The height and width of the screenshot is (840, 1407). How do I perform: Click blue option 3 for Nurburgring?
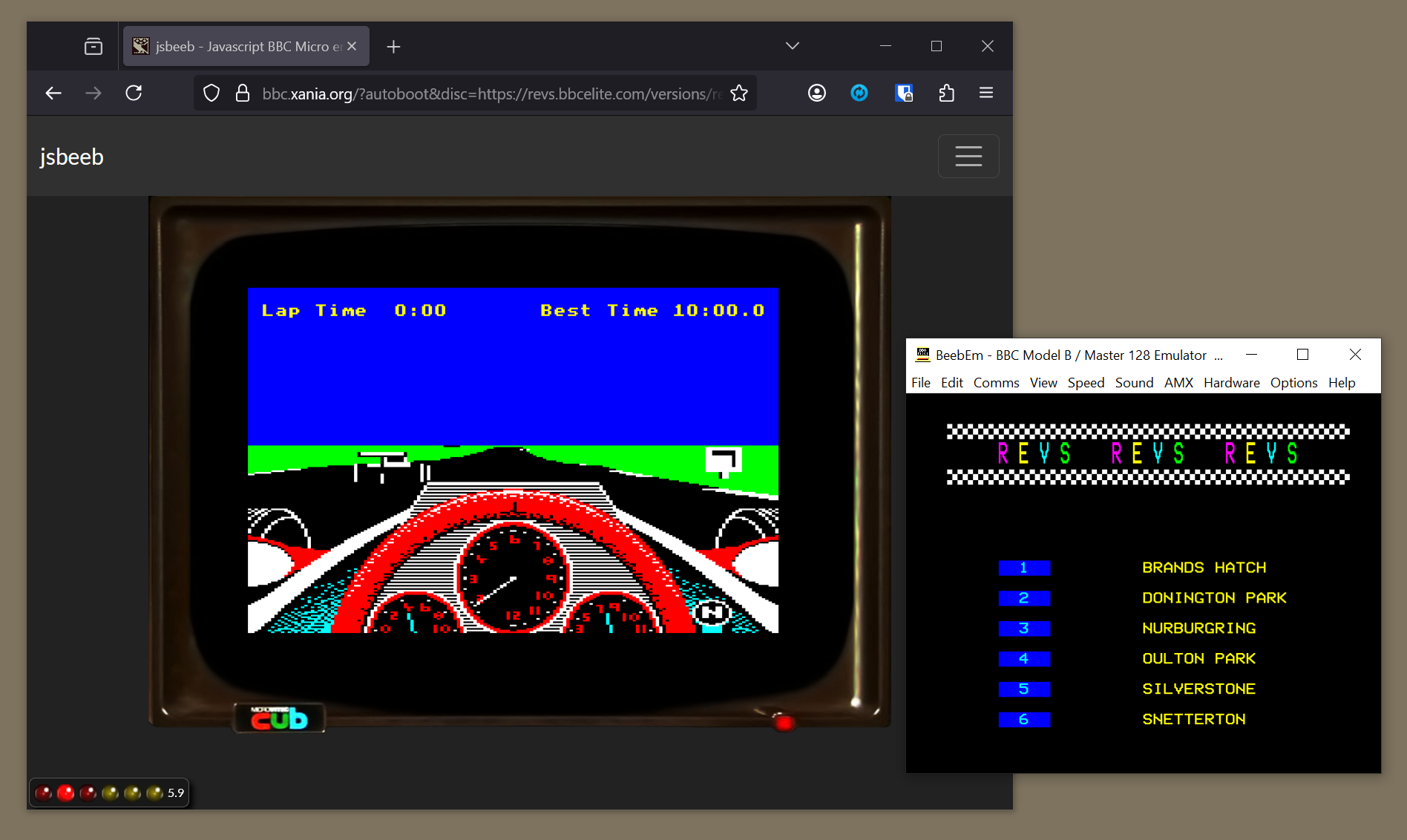[1024, 629]
